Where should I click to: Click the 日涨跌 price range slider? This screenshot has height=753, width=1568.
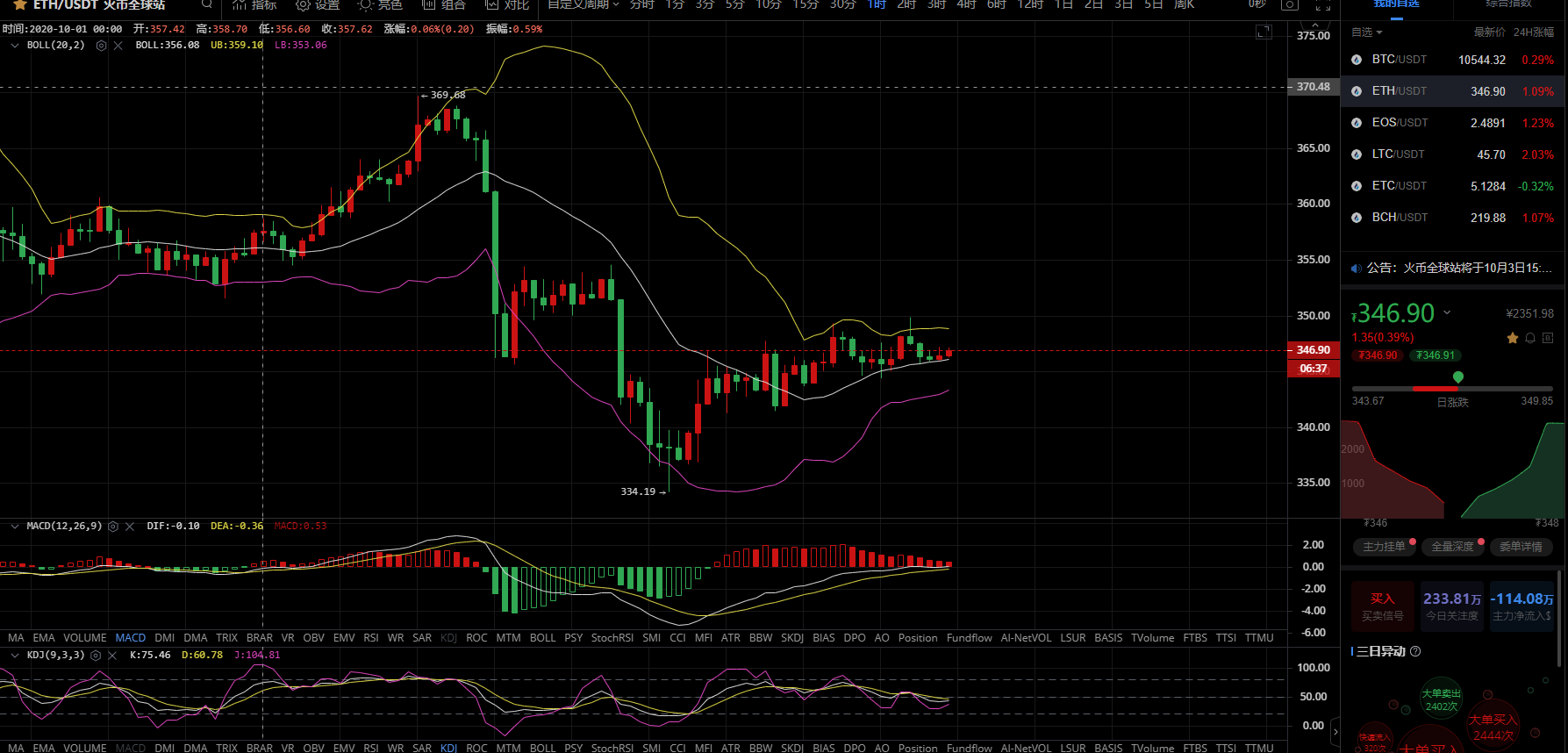click(1452, 388)
